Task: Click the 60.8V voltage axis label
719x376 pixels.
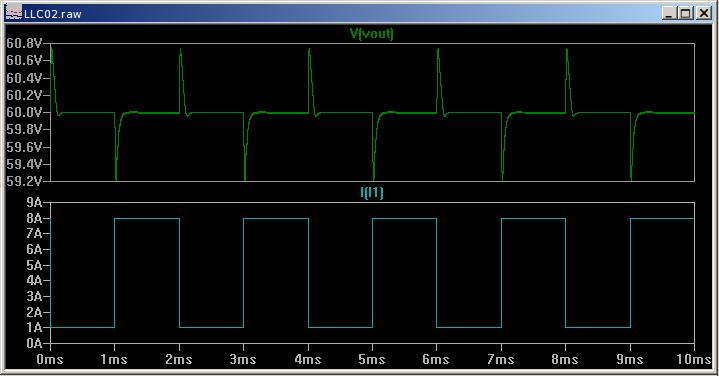Action: [x=24, y=43]
